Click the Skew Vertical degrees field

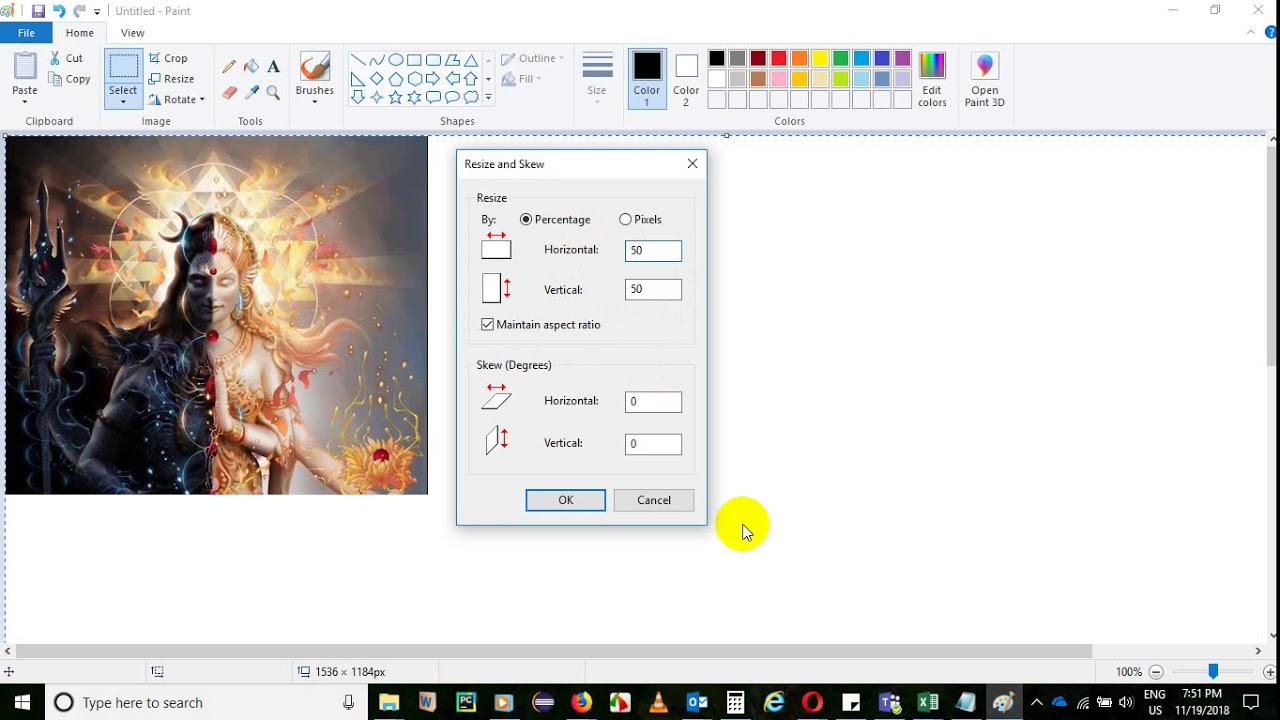654,443
